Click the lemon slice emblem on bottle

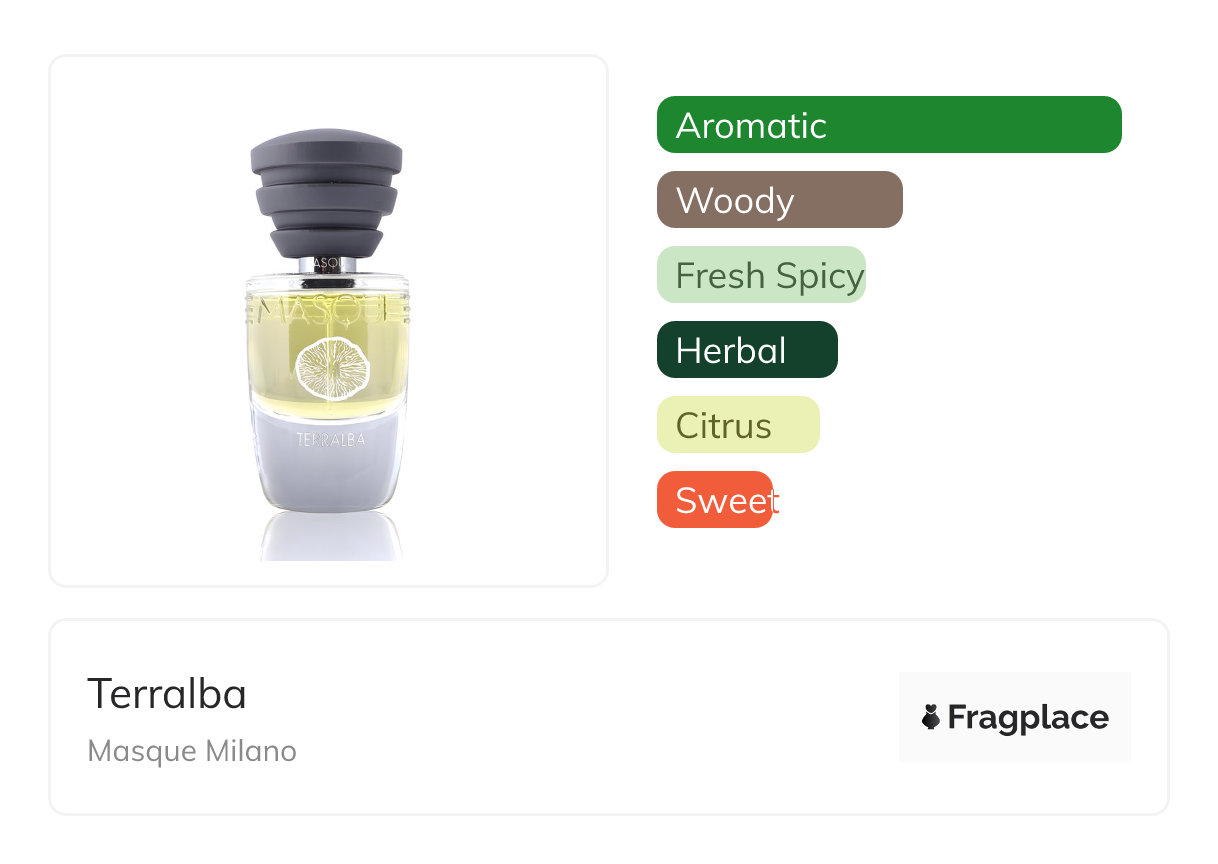click(x=333, y=368)
